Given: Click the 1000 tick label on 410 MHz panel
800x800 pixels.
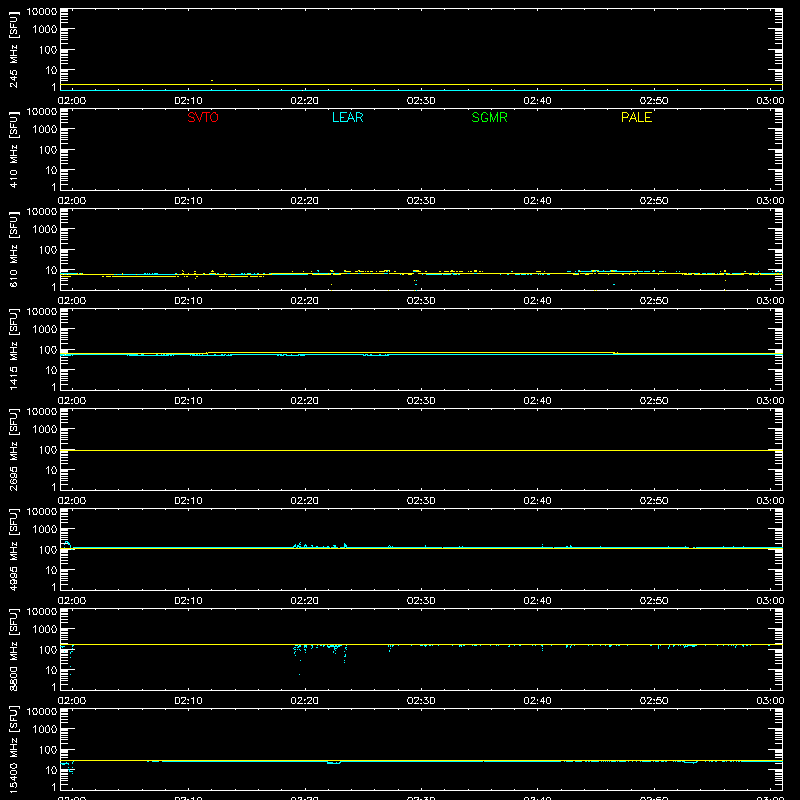Looking at the screenshot, I should click(x=45, y=130).
